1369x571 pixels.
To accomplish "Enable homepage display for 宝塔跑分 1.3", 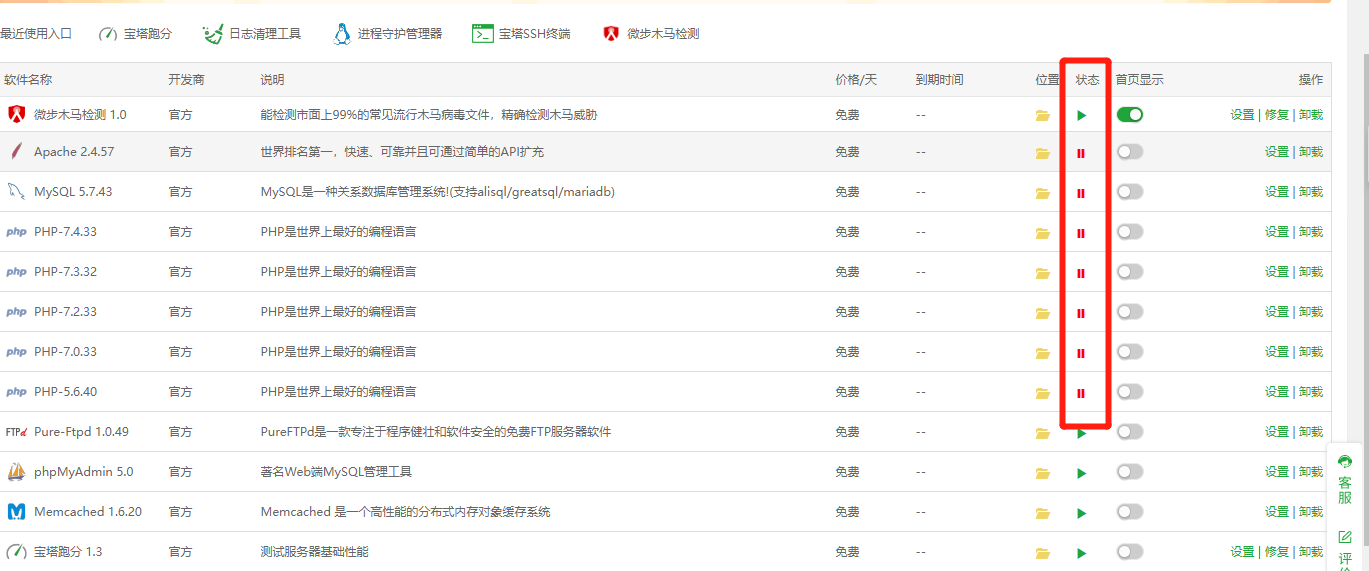I will tap(1130, 552).
